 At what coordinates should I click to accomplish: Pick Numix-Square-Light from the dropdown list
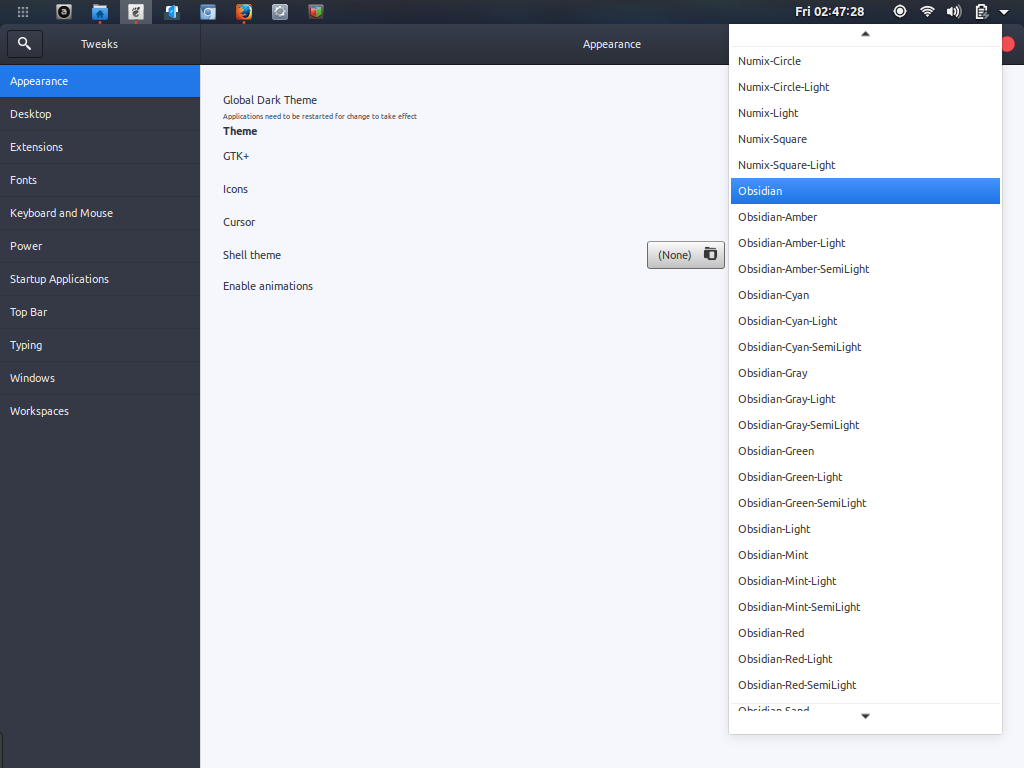coord(865,165)
